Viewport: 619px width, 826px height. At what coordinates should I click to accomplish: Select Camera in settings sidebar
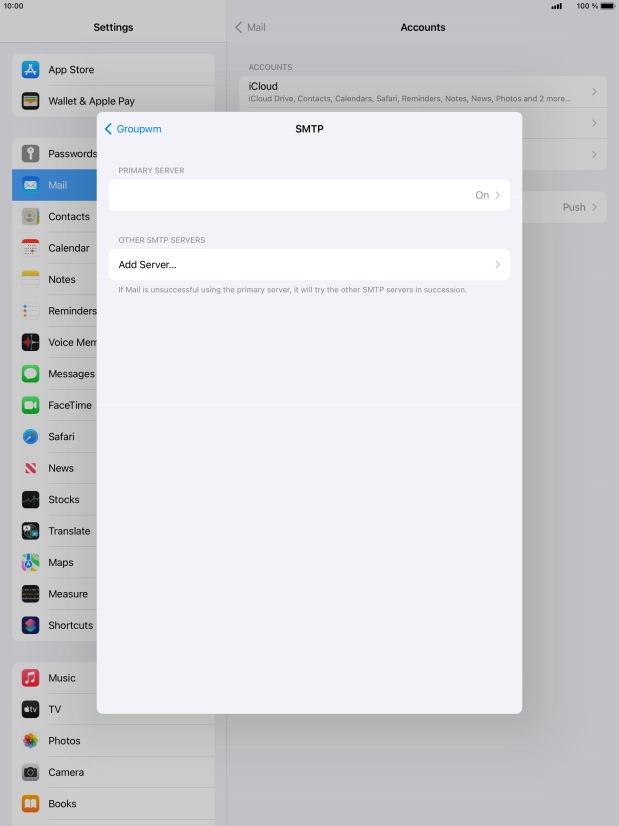coord(66,772)
